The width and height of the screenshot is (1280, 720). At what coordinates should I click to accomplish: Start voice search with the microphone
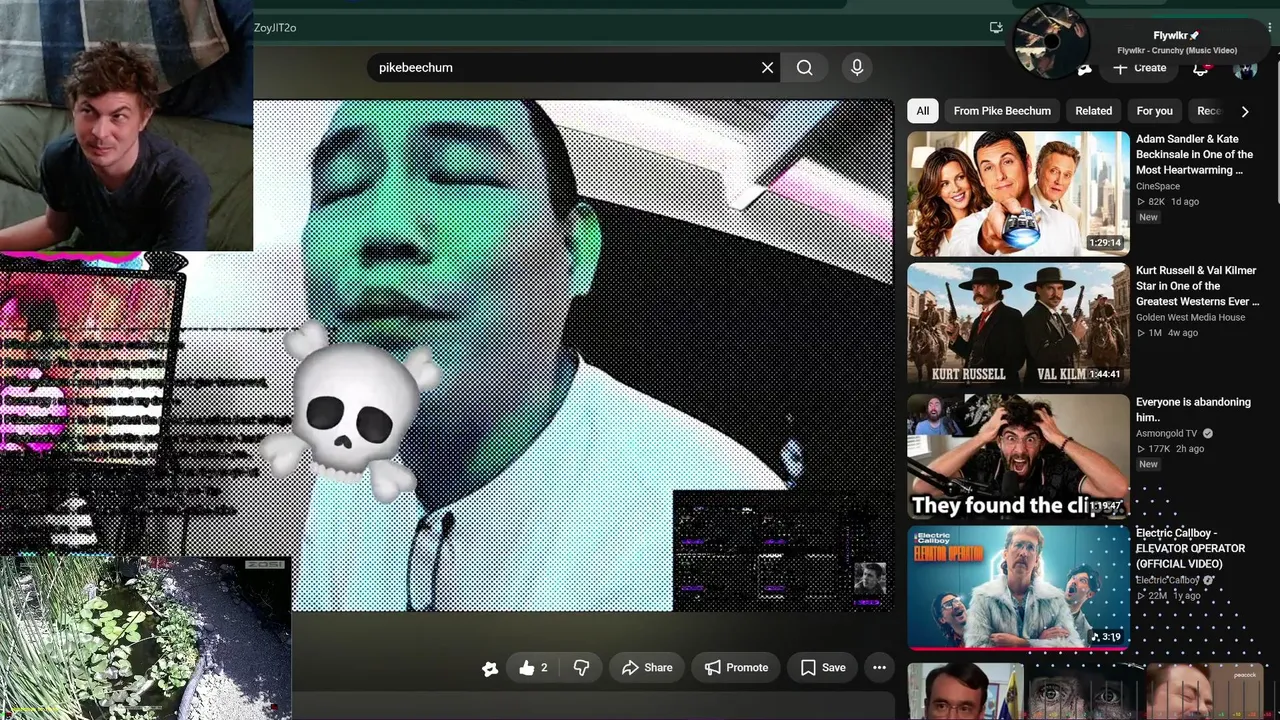856,67
